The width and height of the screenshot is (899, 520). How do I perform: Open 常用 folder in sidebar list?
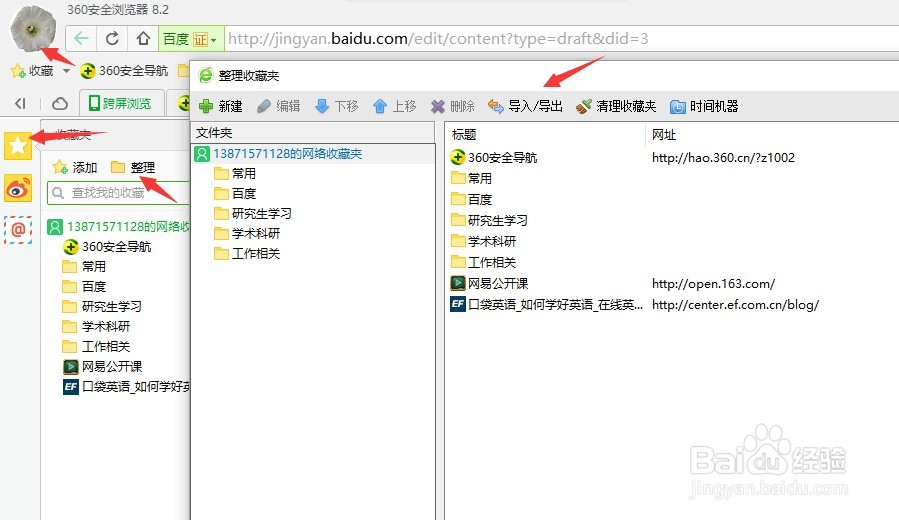point(84,267)
